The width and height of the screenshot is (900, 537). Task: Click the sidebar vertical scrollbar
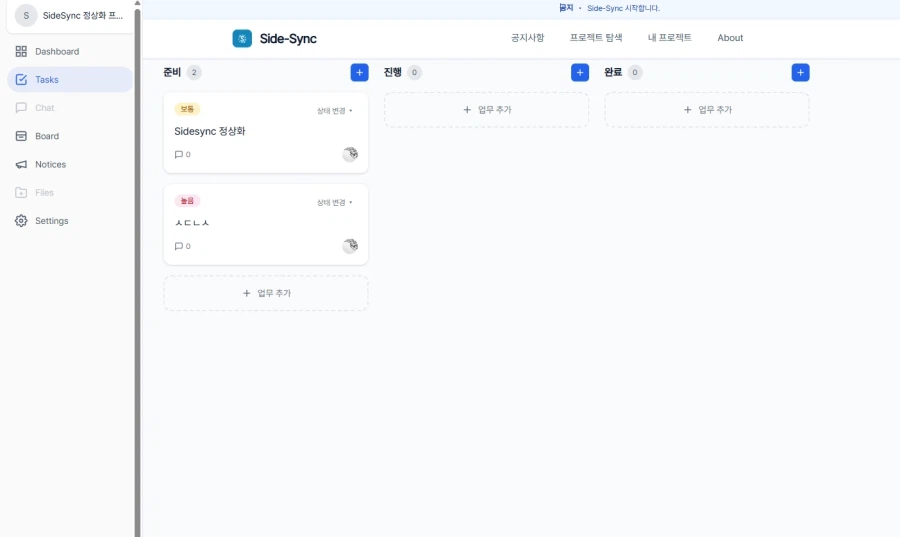(137, 272)
